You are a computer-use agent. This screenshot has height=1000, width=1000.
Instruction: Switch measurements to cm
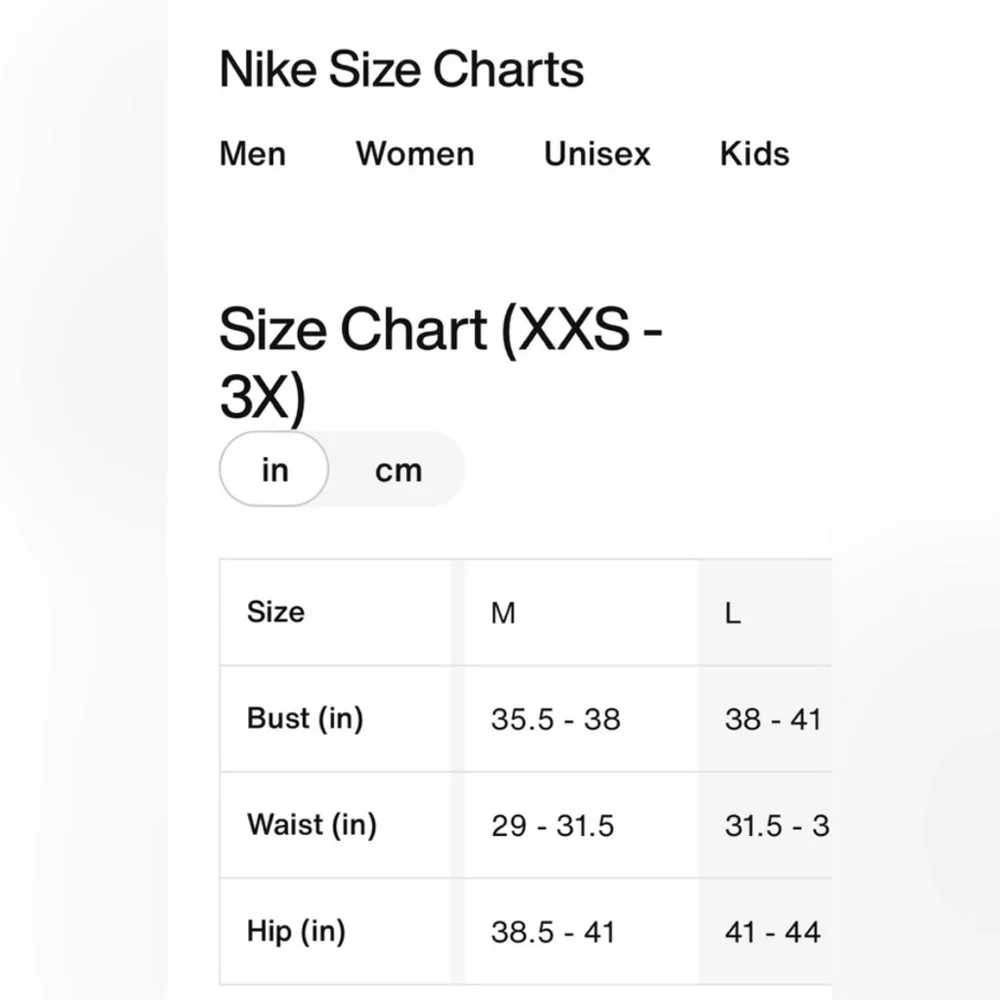pos(398,471)
